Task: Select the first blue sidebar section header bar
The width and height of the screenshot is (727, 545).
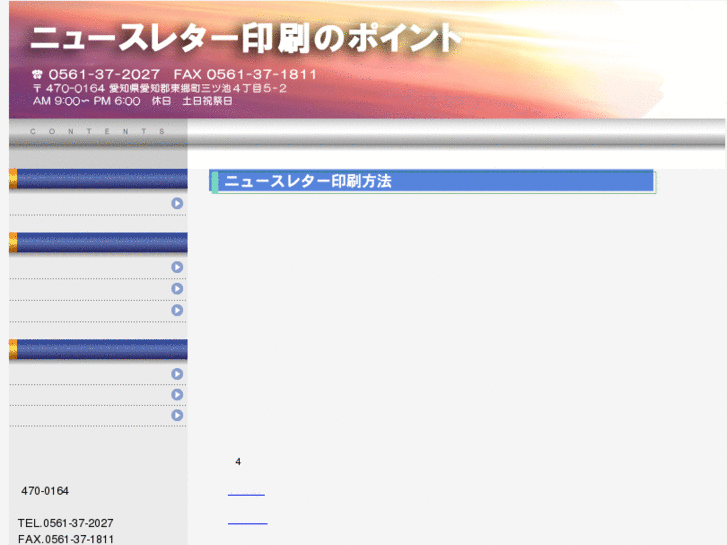Action: coord(98,179)
